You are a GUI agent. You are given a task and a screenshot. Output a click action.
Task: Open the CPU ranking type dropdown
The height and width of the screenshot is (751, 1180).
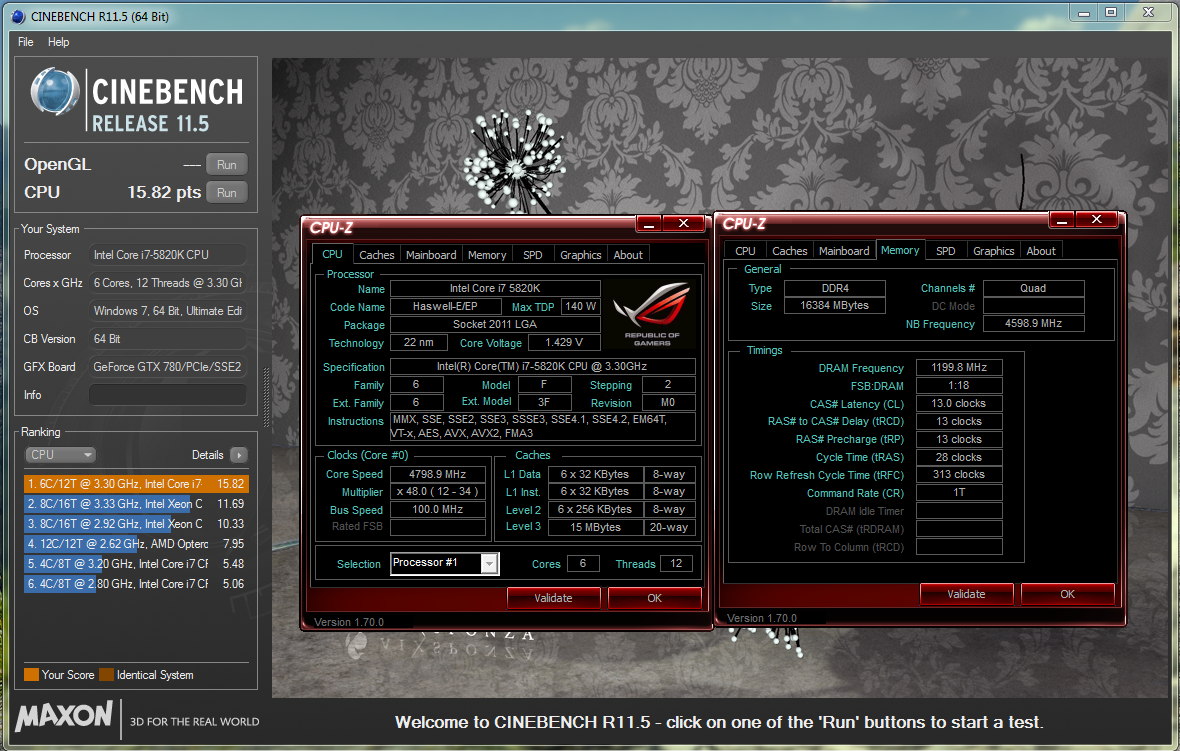pyautogui.click(x=60, y=455)
